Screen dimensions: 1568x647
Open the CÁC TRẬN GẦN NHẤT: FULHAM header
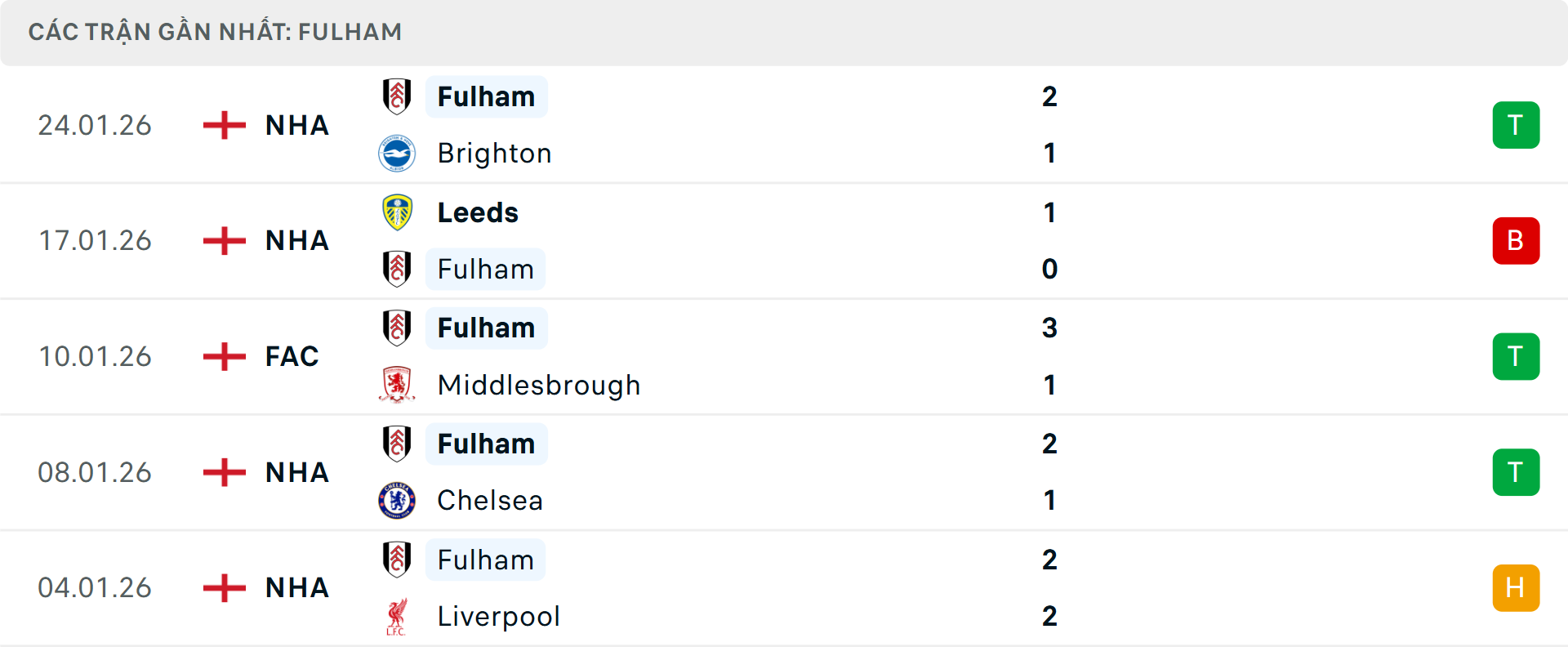click(216, 31)
